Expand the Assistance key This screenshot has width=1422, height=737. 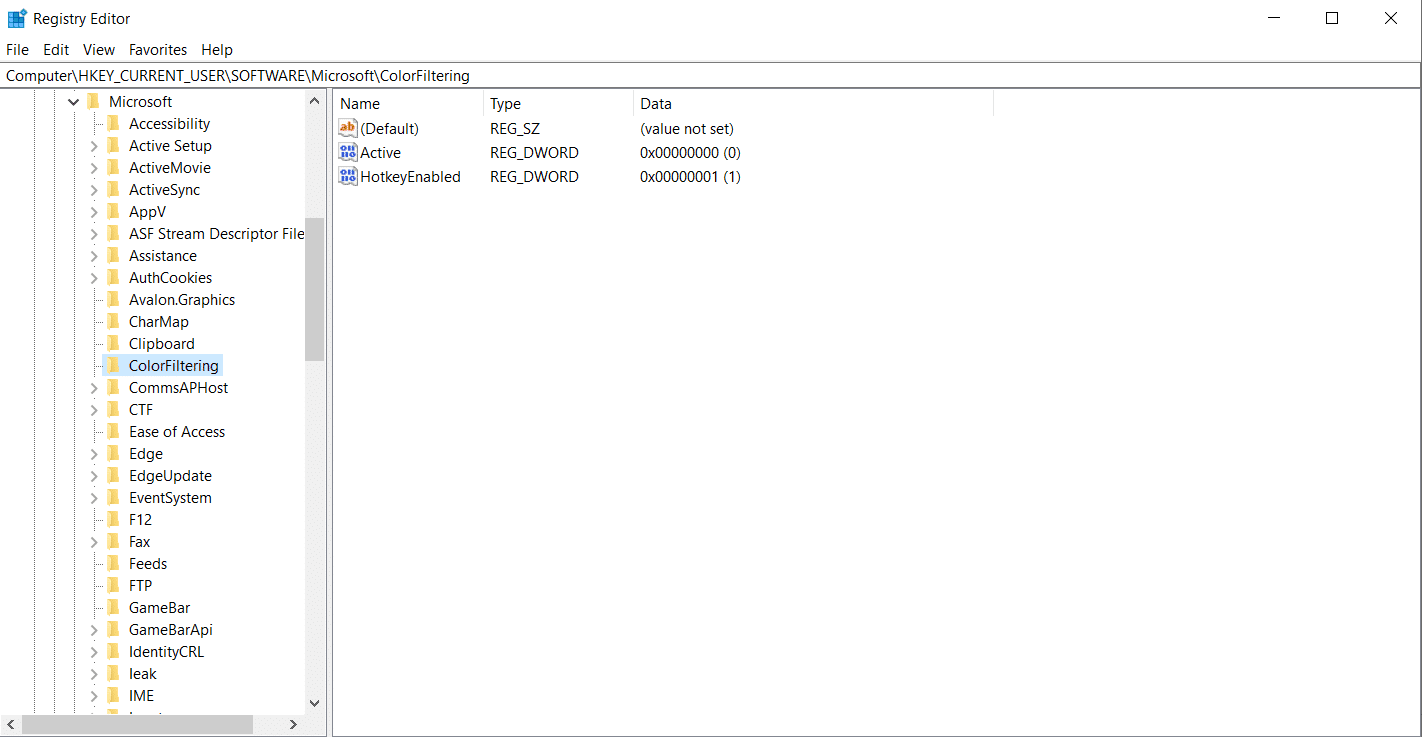coord(94,256)
